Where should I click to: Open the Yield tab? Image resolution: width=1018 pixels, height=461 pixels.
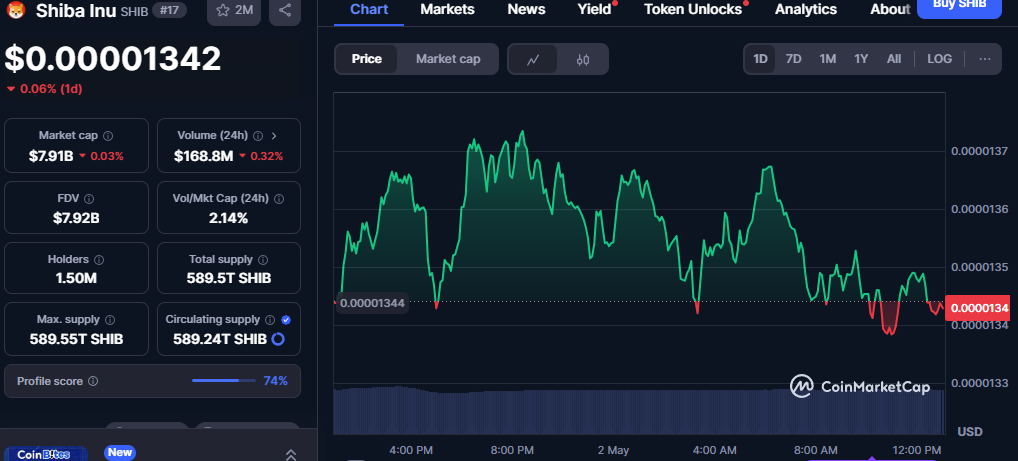595,10
